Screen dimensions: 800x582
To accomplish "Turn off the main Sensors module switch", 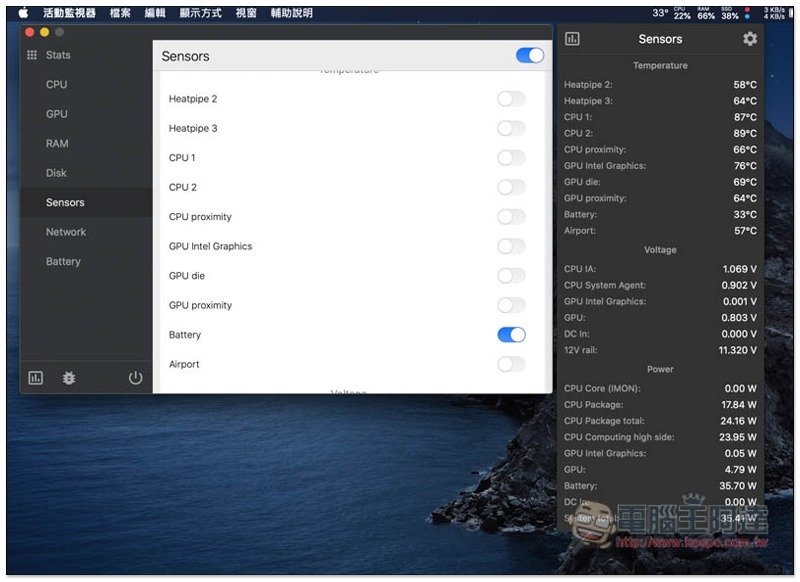I will coord(530,56).
